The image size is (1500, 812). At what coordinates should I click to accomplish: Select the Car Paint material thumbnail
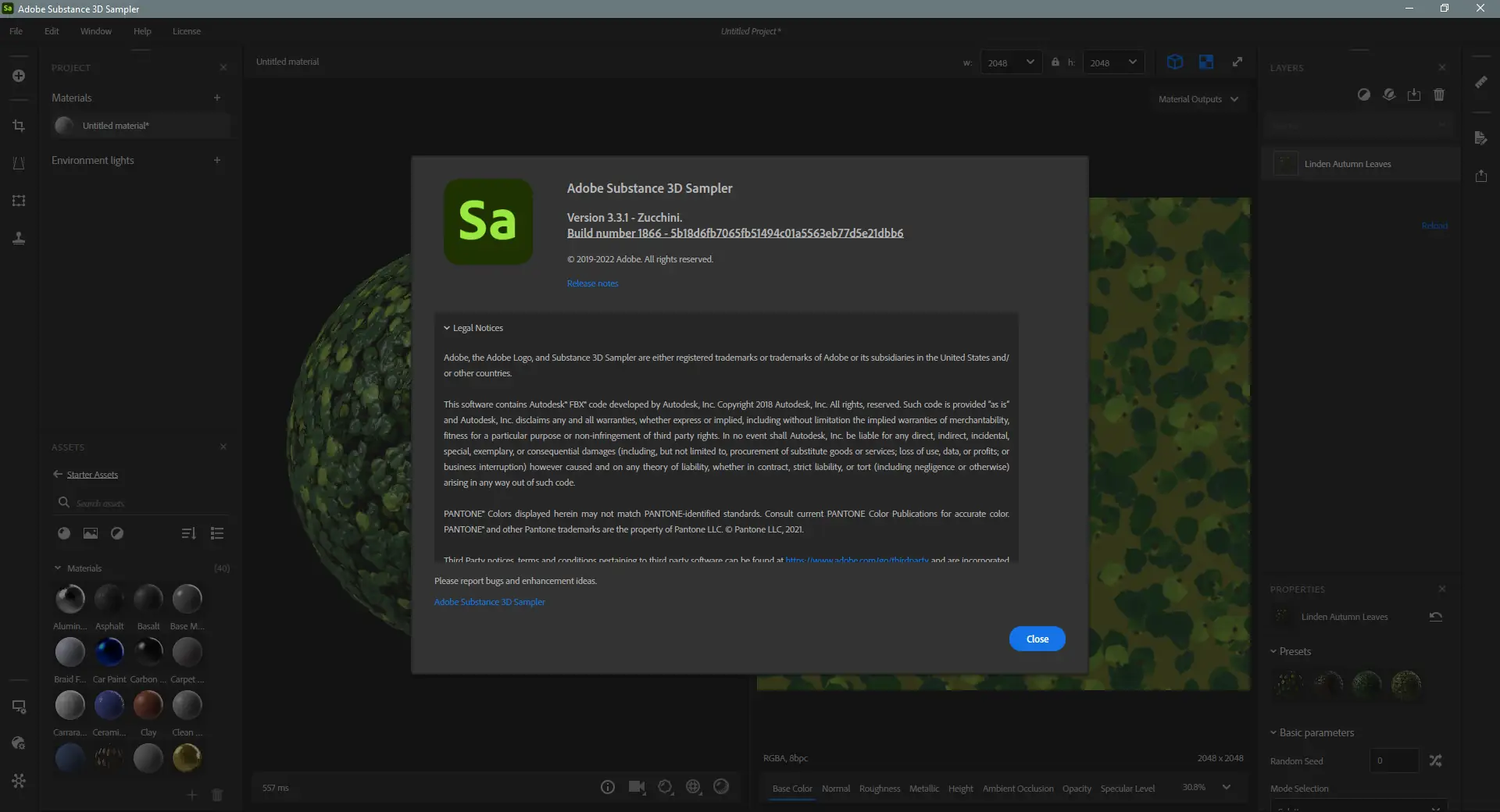click(x=109, y=652)
